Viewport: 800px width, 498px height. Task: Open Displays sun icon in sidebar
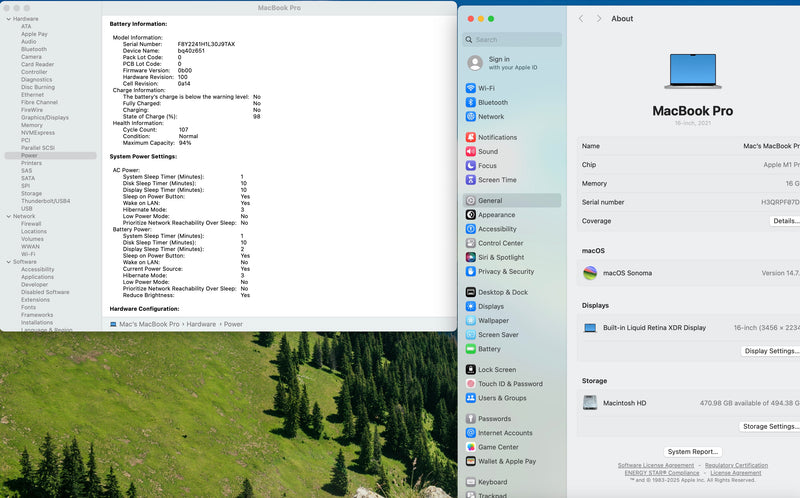point(470,307)
